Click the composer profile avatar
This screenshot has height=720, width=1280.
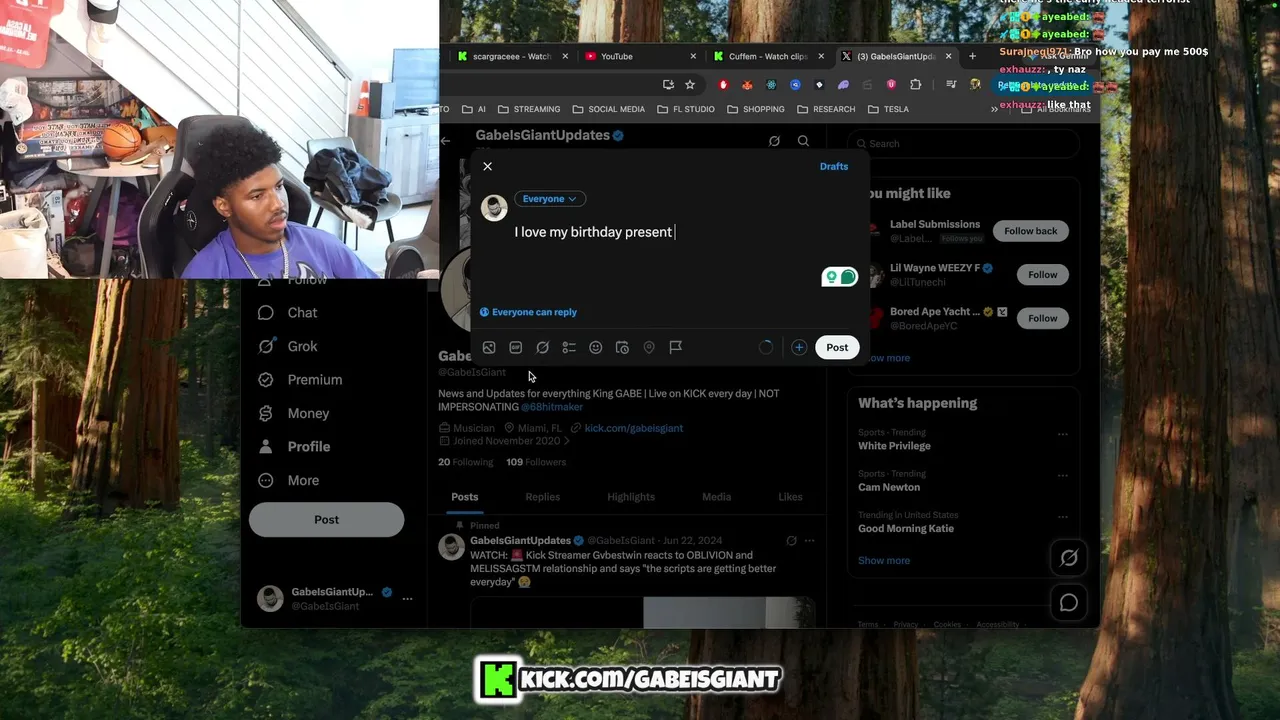pos(494,207)
